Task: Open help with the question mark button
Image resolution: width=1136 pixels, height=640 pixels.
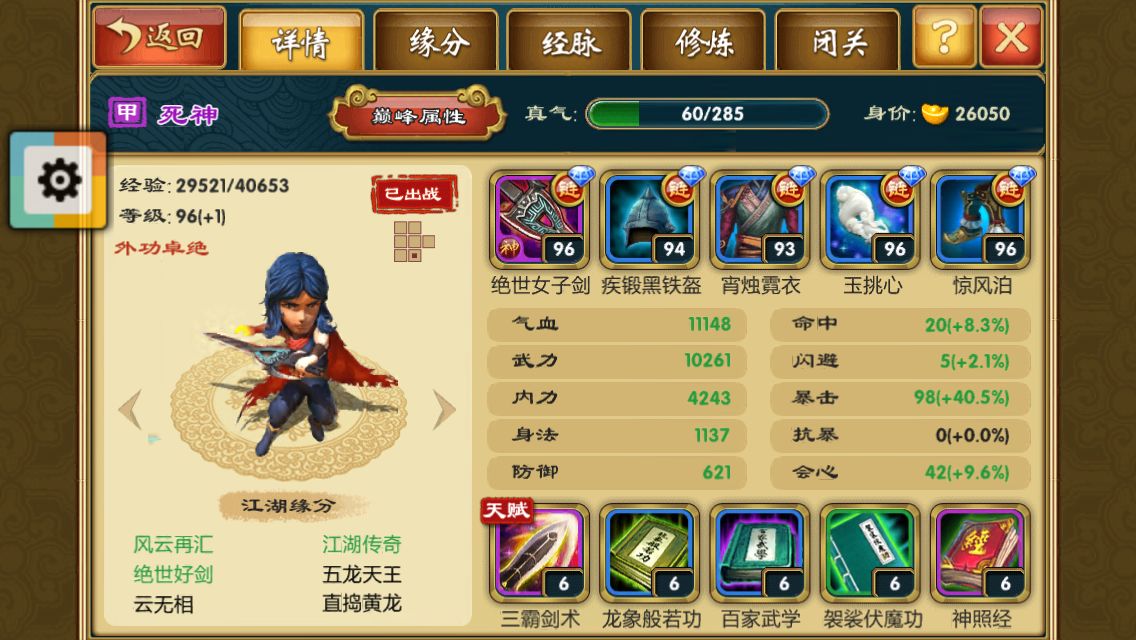Action: point(944,36)
